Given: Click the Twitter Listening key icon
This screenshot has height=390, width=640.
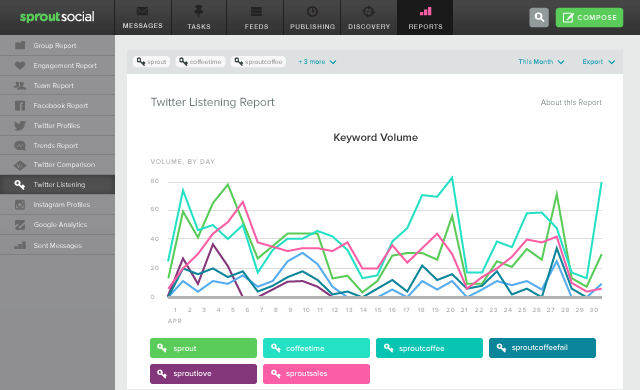Looking at the screenshot, I should (20, 184).
